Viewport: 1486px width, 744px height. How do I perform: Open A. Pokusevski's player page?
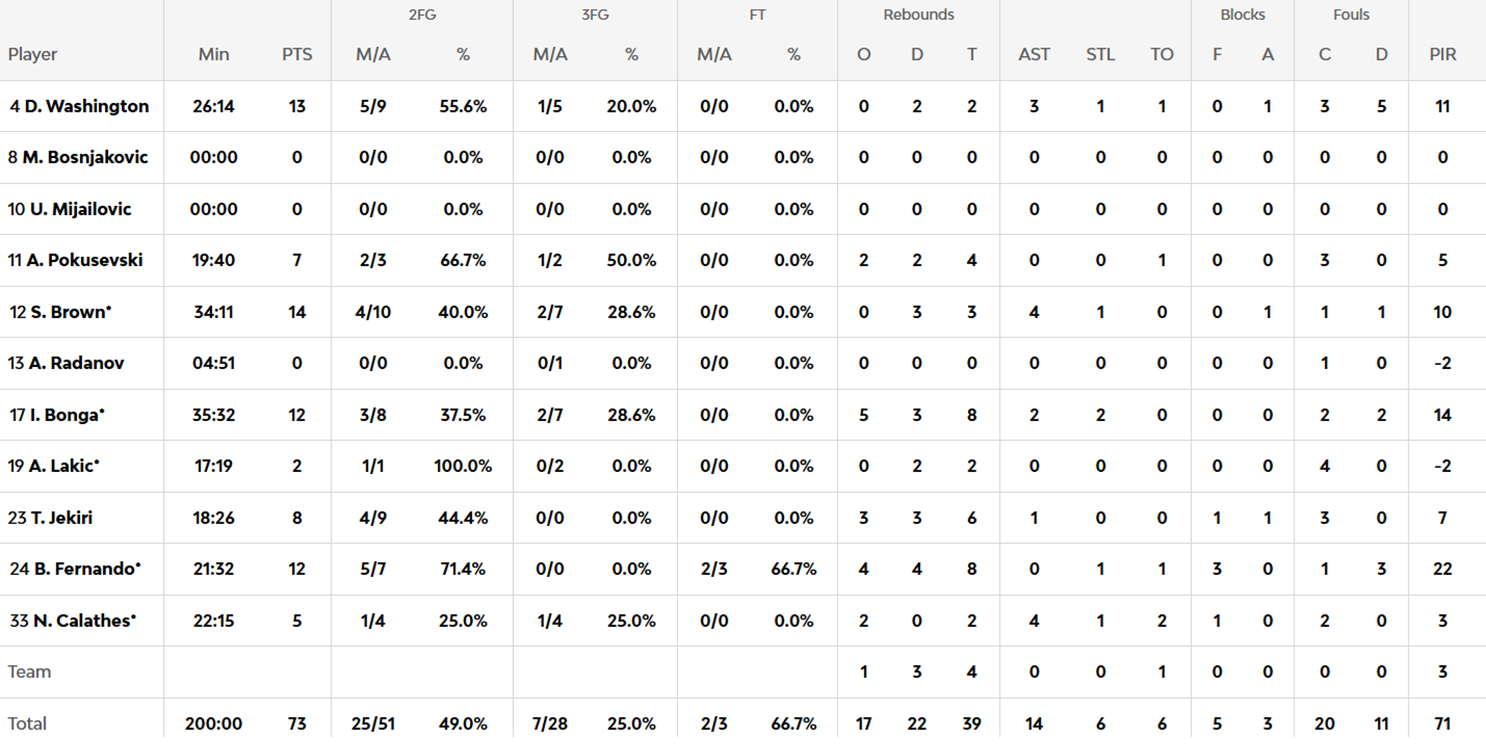(85, 260)
